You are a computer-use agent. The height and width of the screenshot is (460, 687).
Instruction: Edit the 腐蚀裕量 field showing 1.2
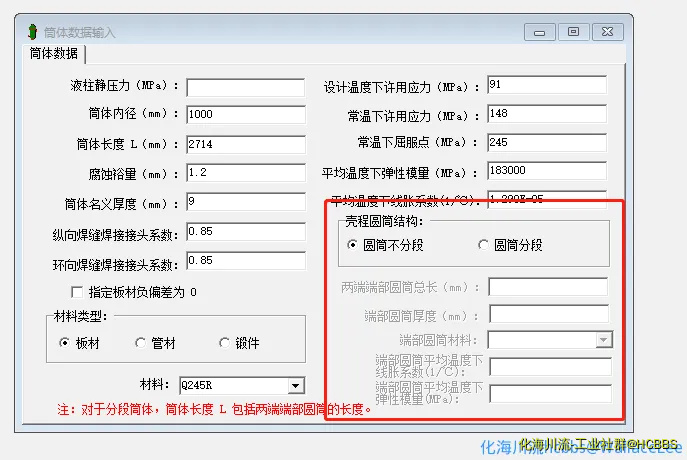point(246,173)
